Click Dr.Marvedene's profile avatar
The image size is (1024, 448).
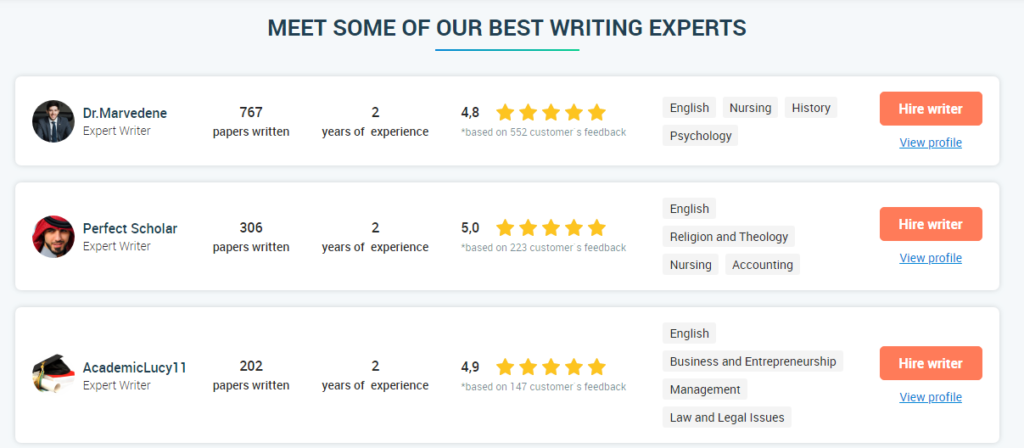tap(54, 121)
